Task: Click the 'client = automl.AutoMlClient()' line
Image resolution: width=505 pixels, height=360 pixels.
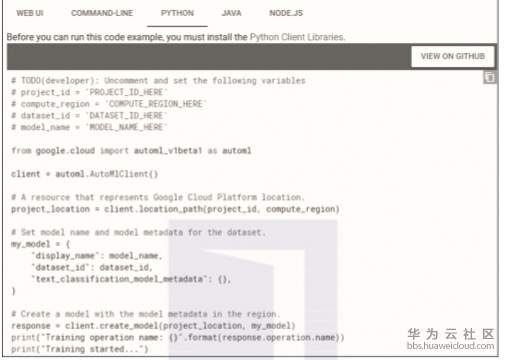Action: point(84,174)
